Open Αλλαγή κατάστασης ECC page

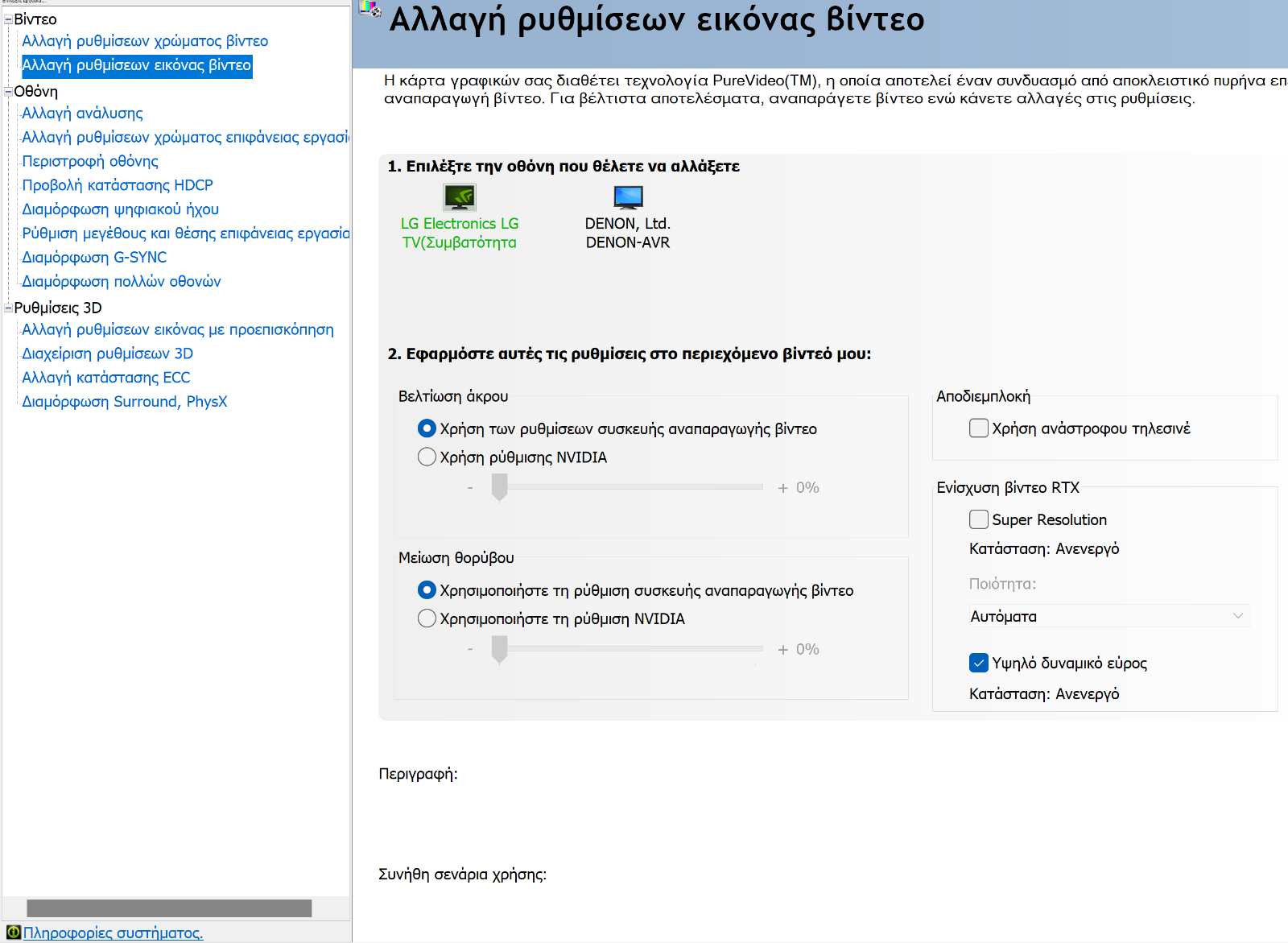click(x=106, y=378)
